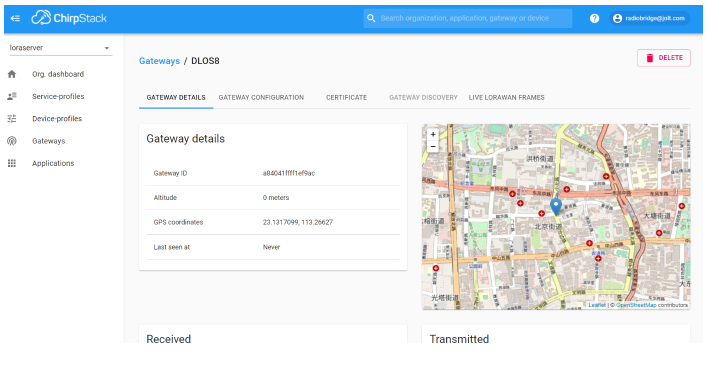This screenshot has height=378, width=707.
Task: Select gateway ID a84041ffff1ef9ac
Action: 289,173
